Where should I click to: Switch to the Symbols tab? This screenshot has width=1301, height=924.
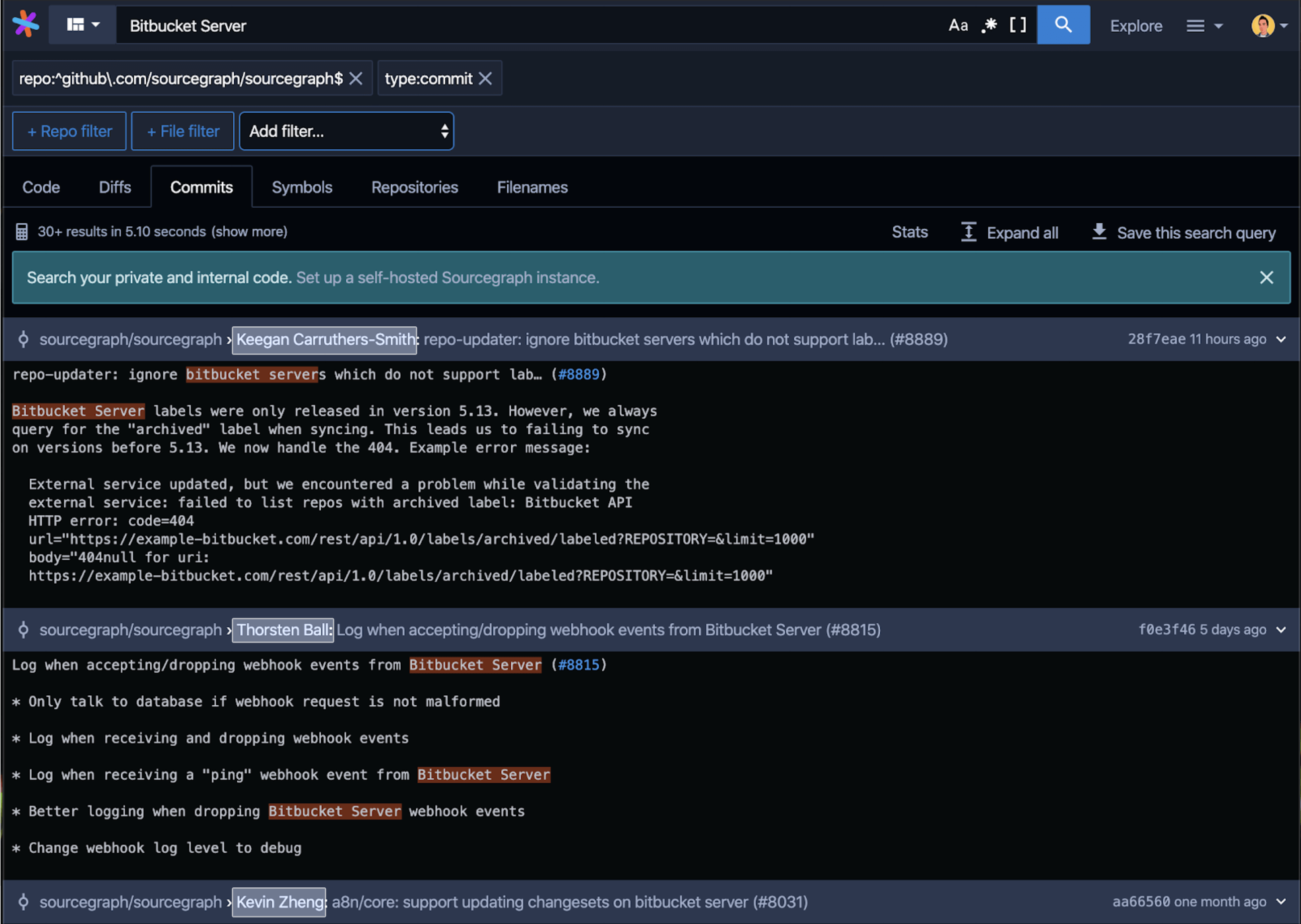pos(302,187)
